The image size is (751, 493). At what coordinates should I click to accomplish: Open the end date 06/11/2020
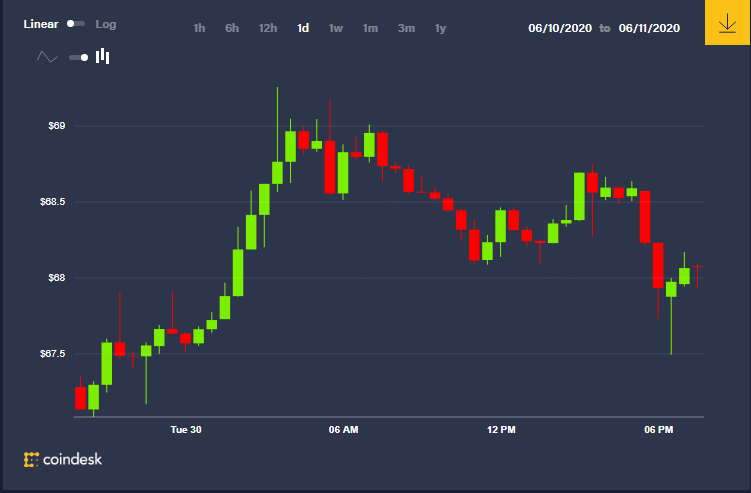[x=649, y=28]
